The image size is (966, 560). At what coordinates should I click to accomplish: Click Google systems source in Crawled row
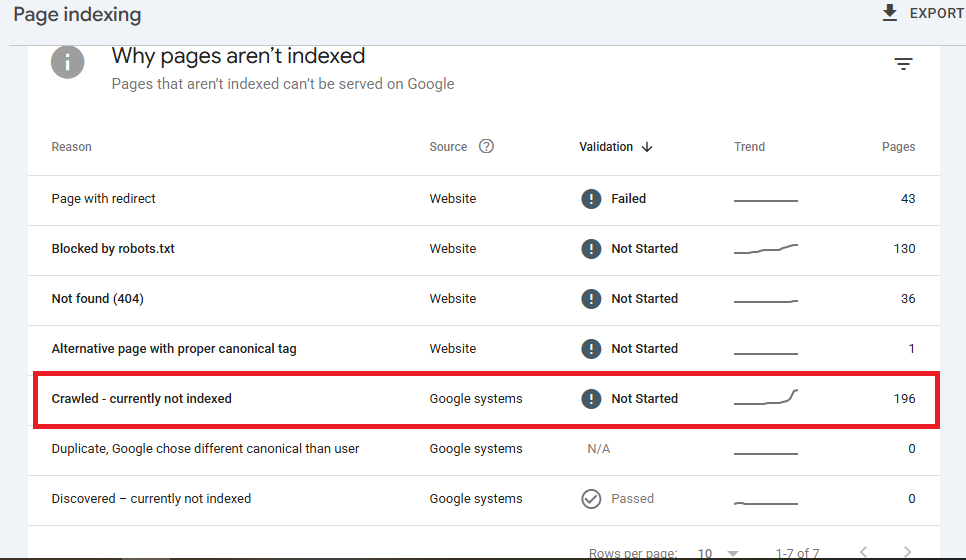tap(476, 399)
